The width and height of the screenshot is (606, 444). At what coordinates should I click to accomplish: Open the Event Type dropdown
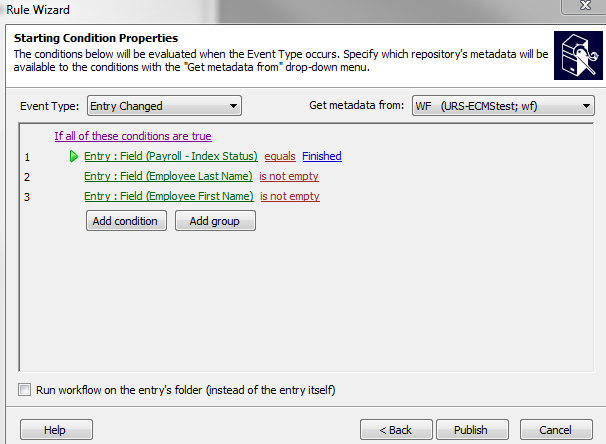[164, 106]
